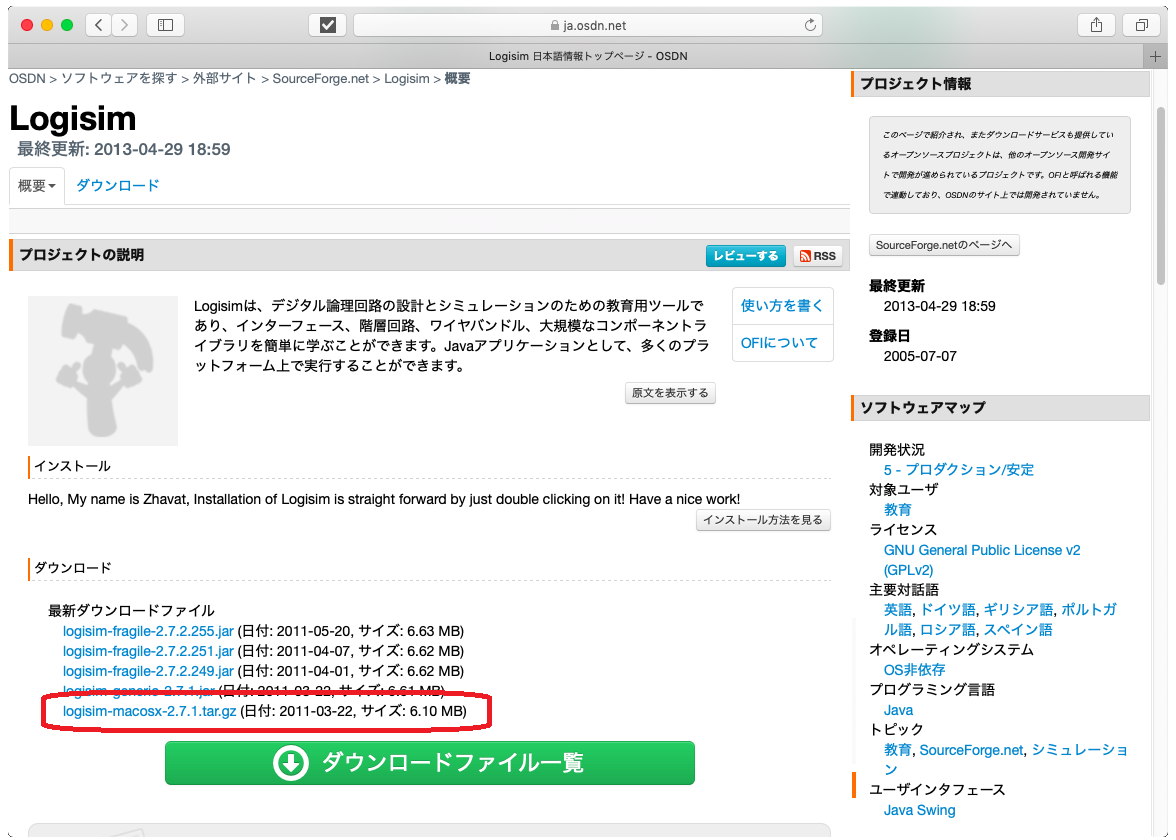Click the green download arrow circle icon
This screenshot has height=840, width=1176.
click(291, 763)
